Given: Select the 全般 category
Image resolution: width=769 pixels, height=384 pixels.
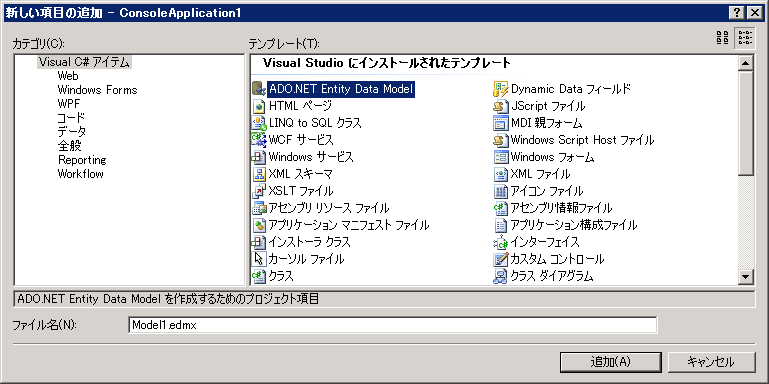Looking at the screenshot, I should tap(70, 146).
